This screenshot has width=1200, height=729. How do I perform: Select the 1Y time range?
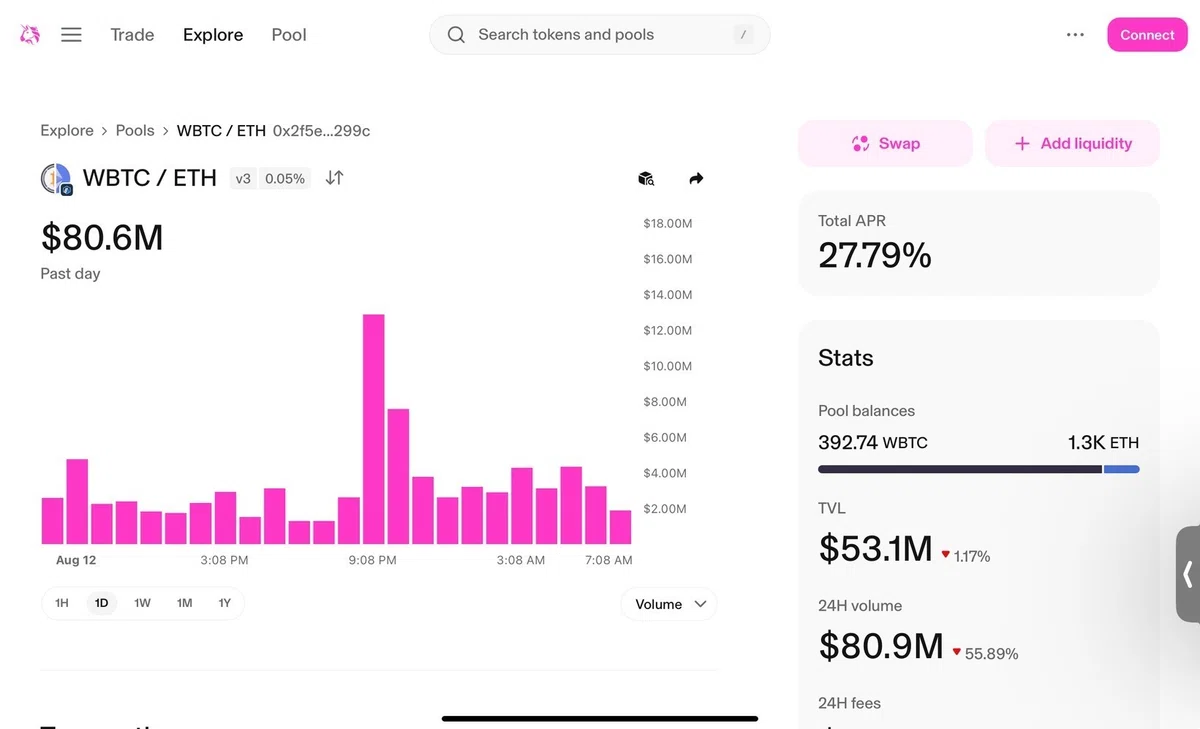click(224, 603)
